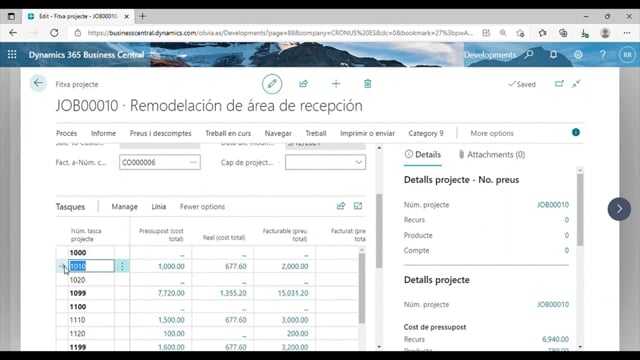Share the Tasques subpage icon
This screenshot has width=640, height=360.
[x=341, y=206]
